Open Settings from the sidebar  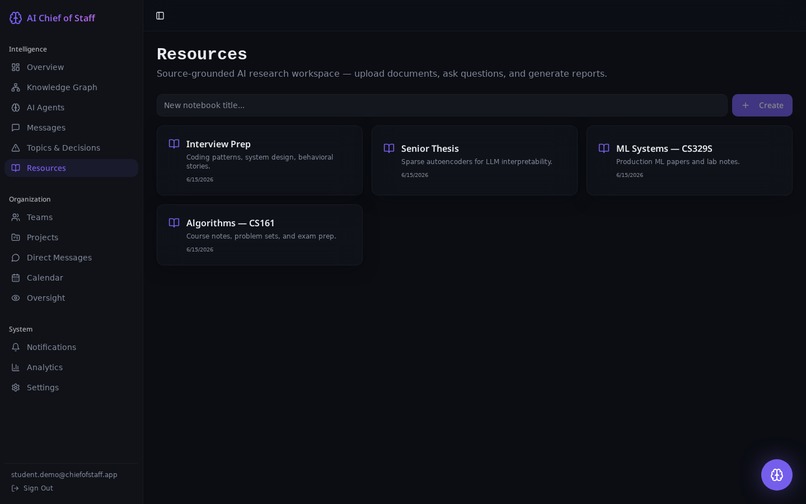(71, 387)
